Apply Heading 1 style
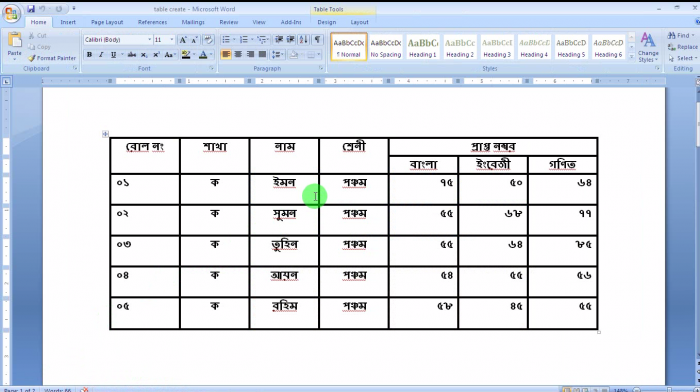The height and width of the screenshot is (392, 700). pos(423,46)
